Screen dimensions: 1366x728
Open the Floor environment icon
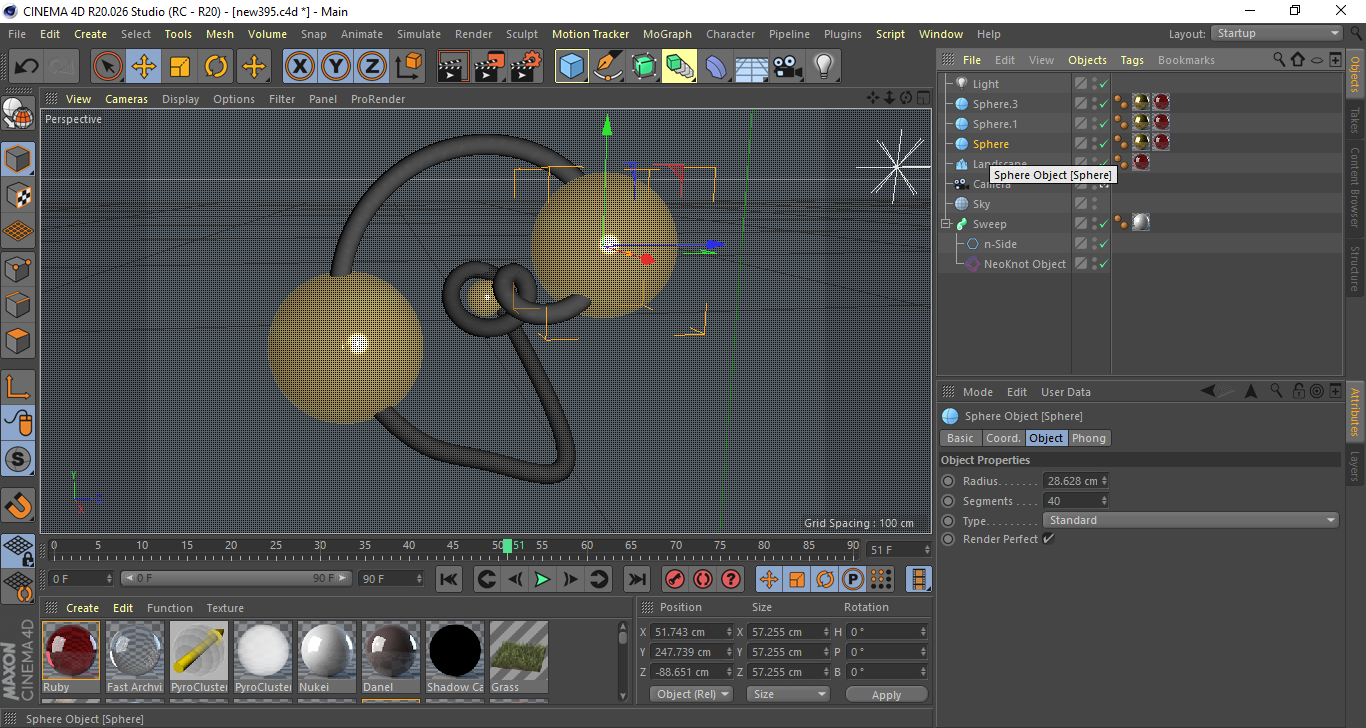tap(751, 67)
